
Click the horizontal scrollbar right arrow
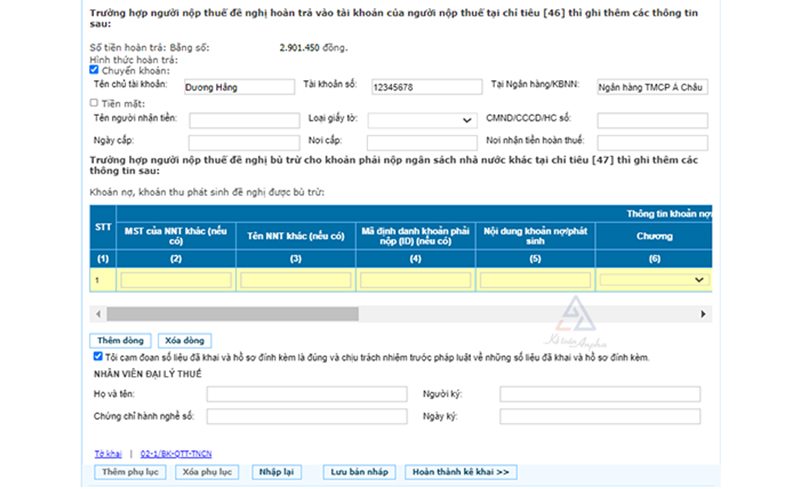pyautogui.click(x=706, y=314)
